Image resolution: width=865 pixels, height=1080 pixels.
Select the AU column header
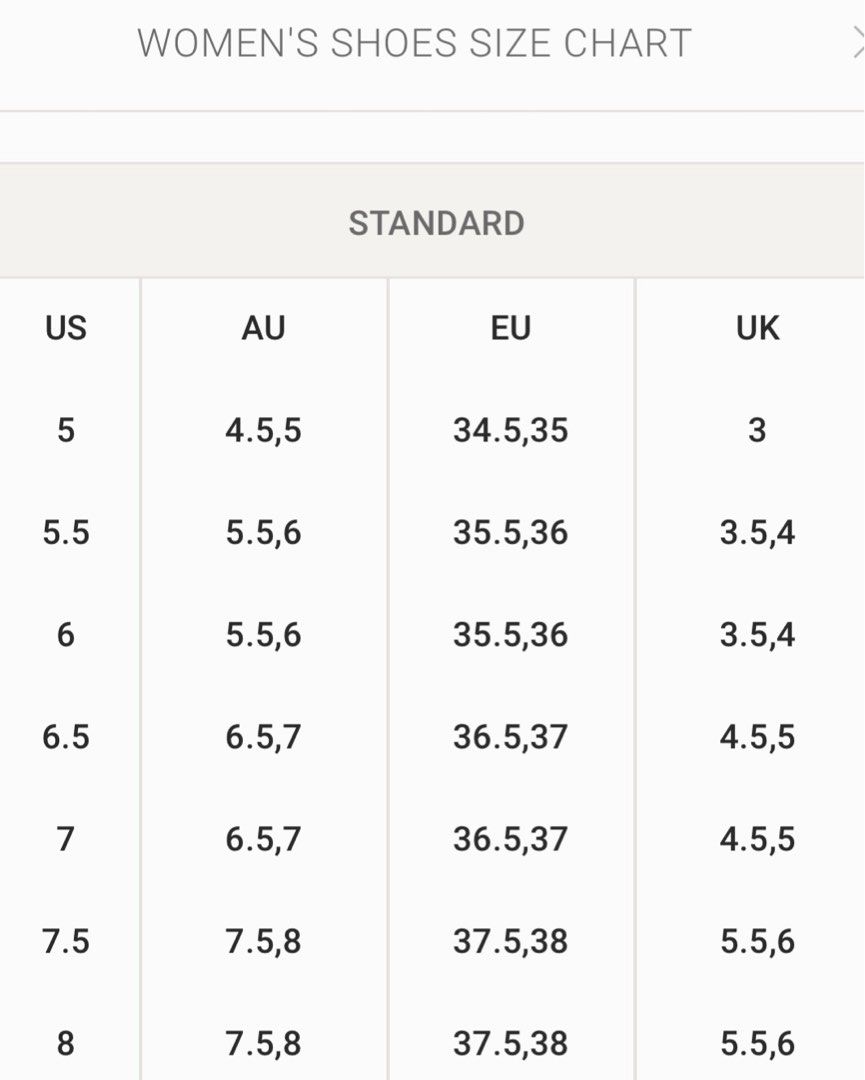[x=263, y=328]
